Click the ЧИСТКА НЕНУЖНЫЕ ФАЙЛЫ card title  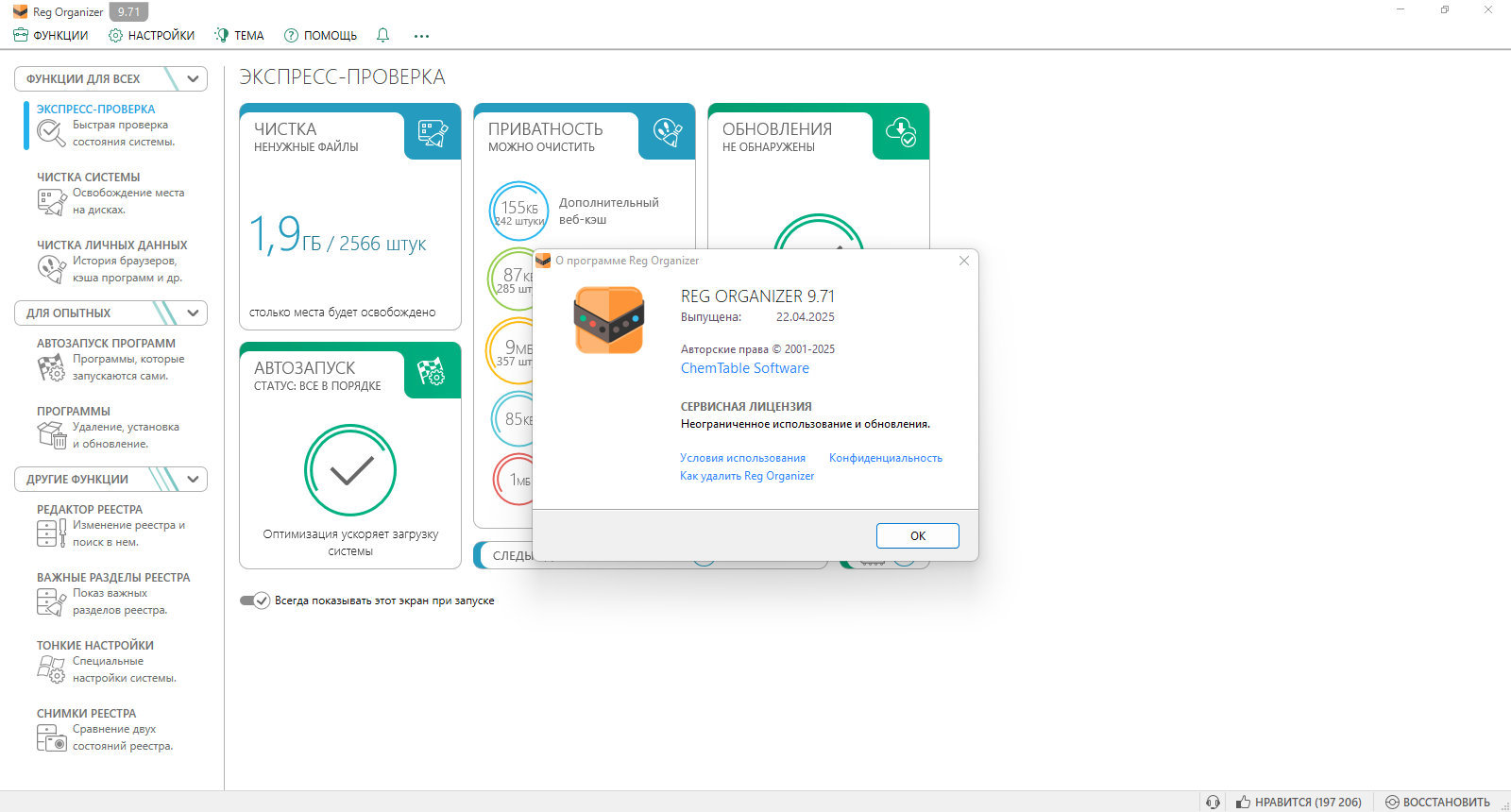[x=306, y=137]
